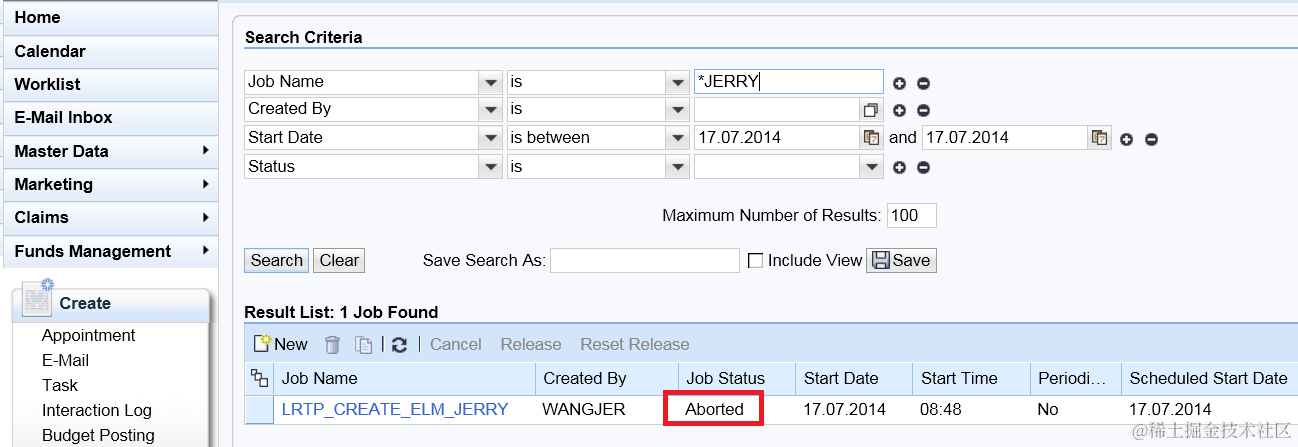Open Funds Management navigation item
This screenshot has width=1298, height=447.
pos(110,251)
